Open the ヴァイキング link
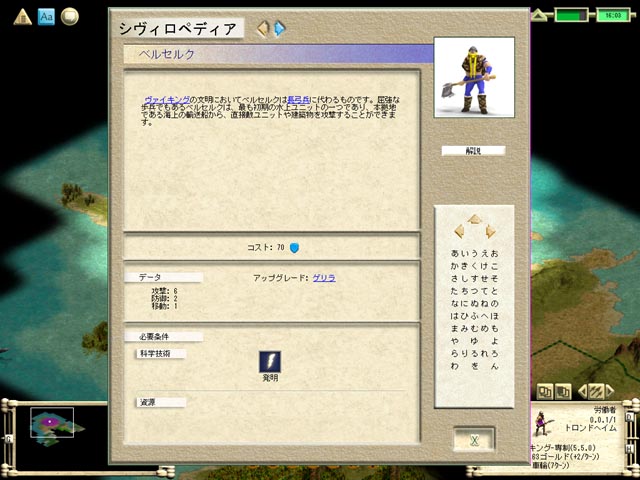640x480 pixels. [165, 101]
